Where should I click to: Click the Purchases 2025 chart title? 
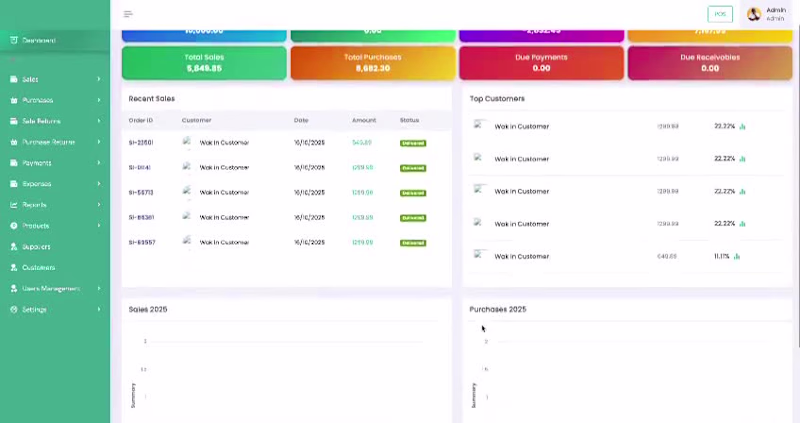497,309
